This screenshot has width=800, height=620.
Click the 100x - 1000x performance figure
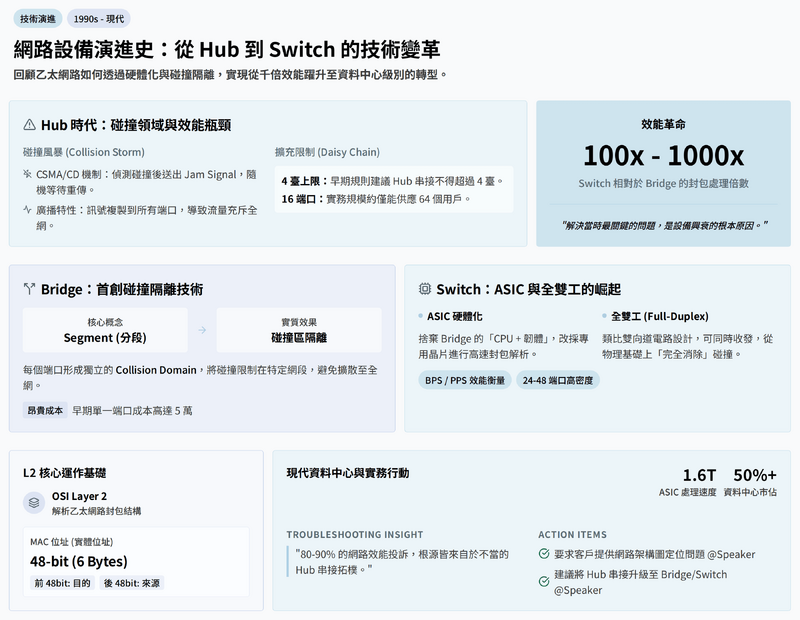pyautogui.click(x=663, y=156)
